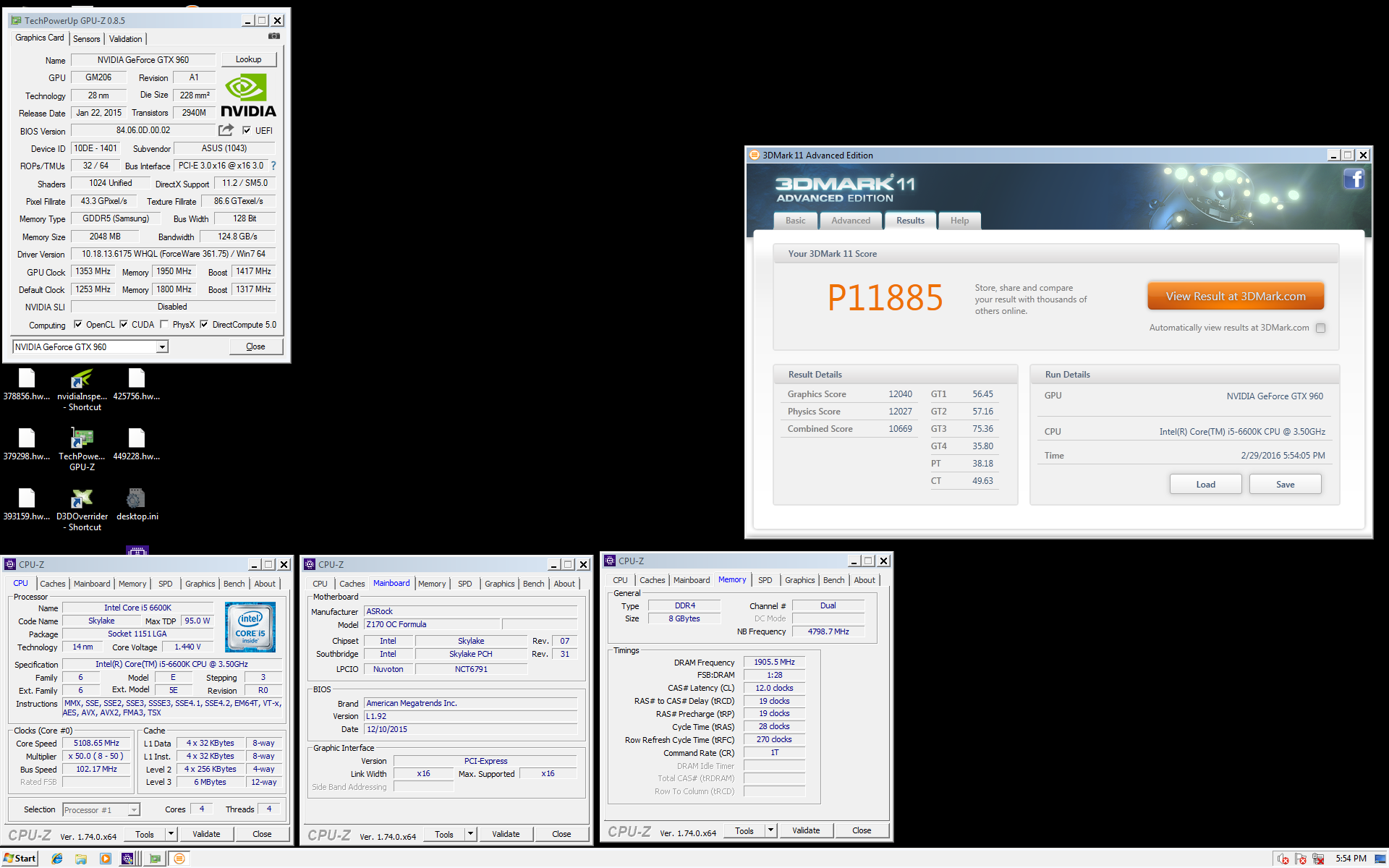Open Windows Media Player from the taskbar
Viewport: 1389px width, 868px height.
106,859
